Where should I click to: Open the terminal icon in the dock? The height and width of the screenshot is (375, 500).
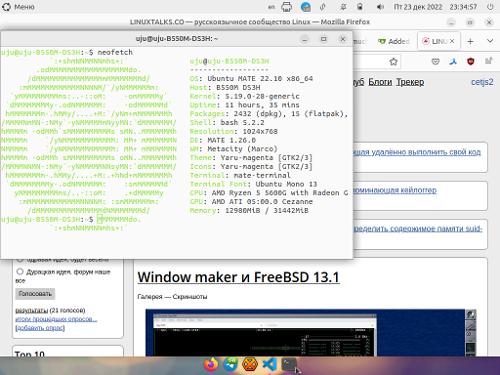(289, 364)
